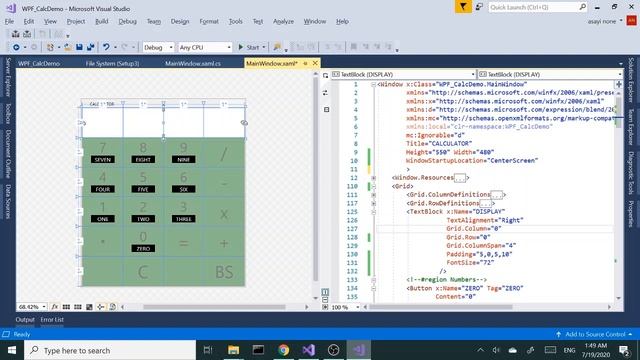The height and width of the screenshot is (360, 640).
Task: Expand the Grid.ColumnDefinitions code region
Action: click(373, 195)
